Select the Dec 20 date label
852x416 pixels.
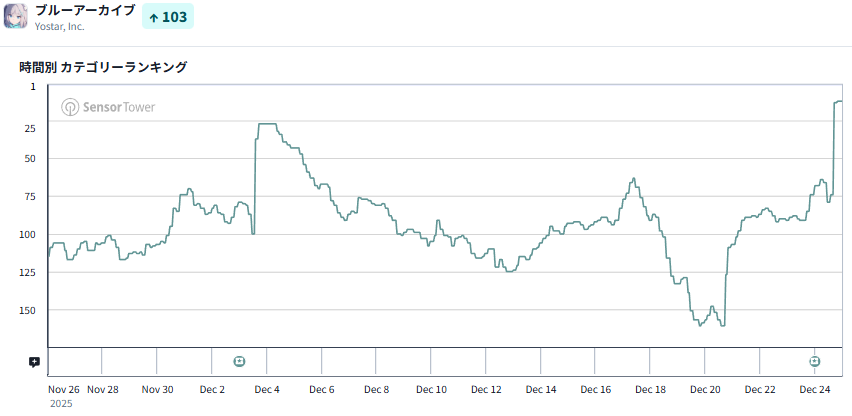coord(705,390)
